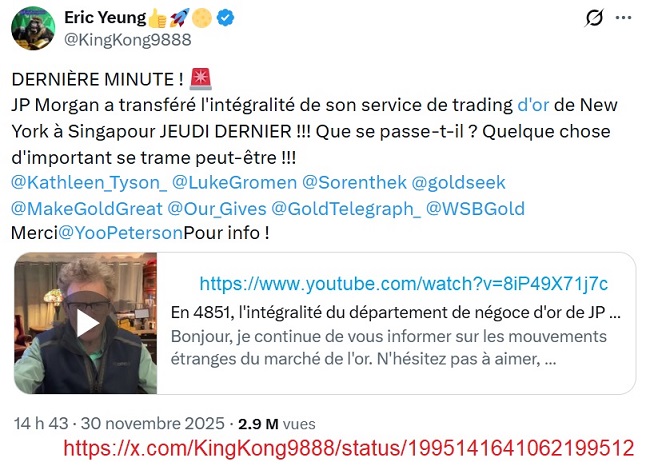The width and height of the screenshot is (650, 466).
Task: Open the @LukeGromen mention
Action: (x=235, y=183)
